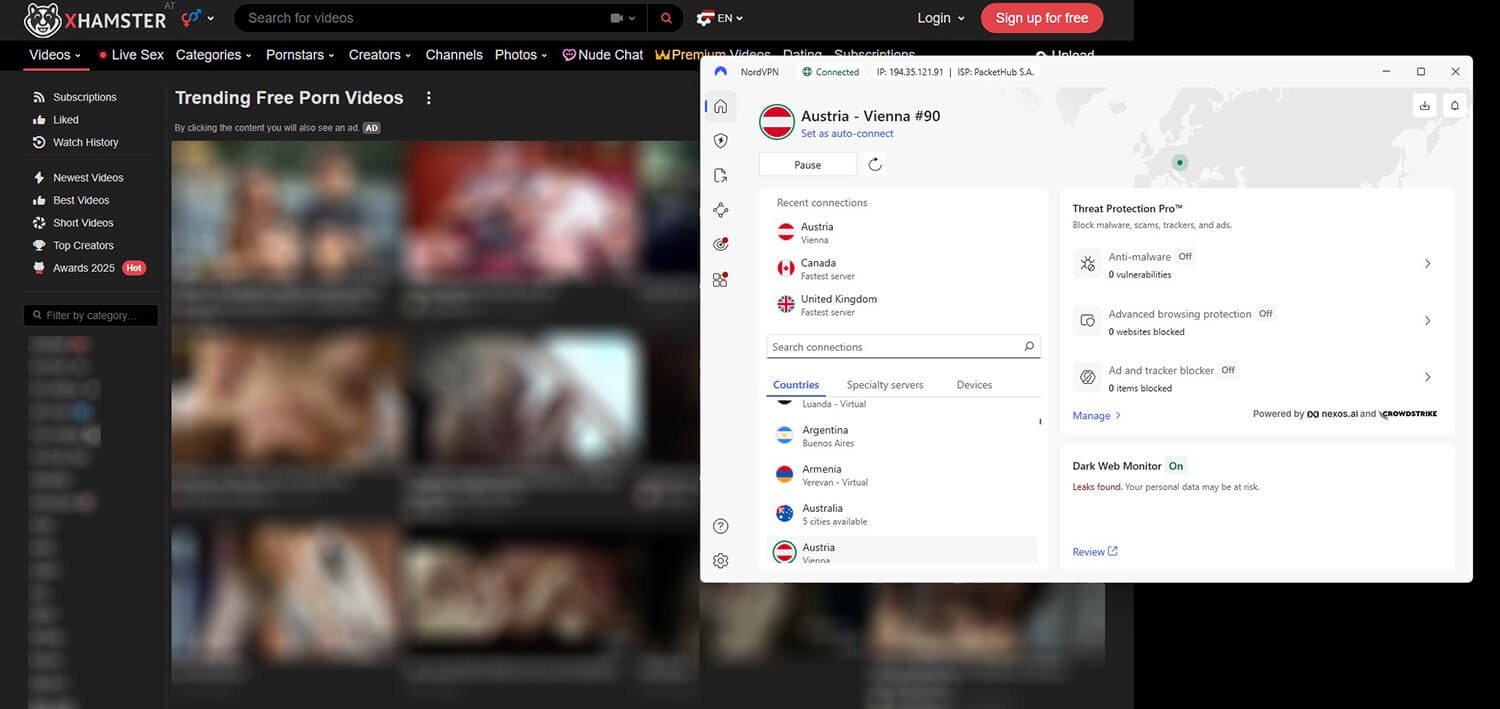1500x709 pixels.
Task: Select Armenia Yerevan - Virtual in countries list
Action: (x=903, y=475)
